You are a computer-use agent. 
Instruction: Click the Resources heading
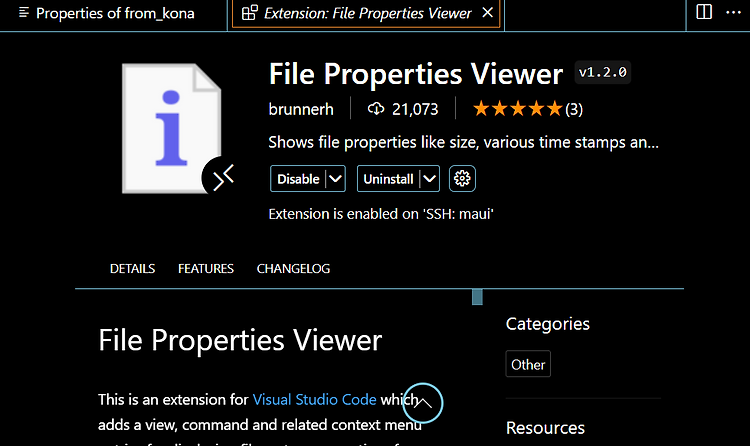[545, 428]
